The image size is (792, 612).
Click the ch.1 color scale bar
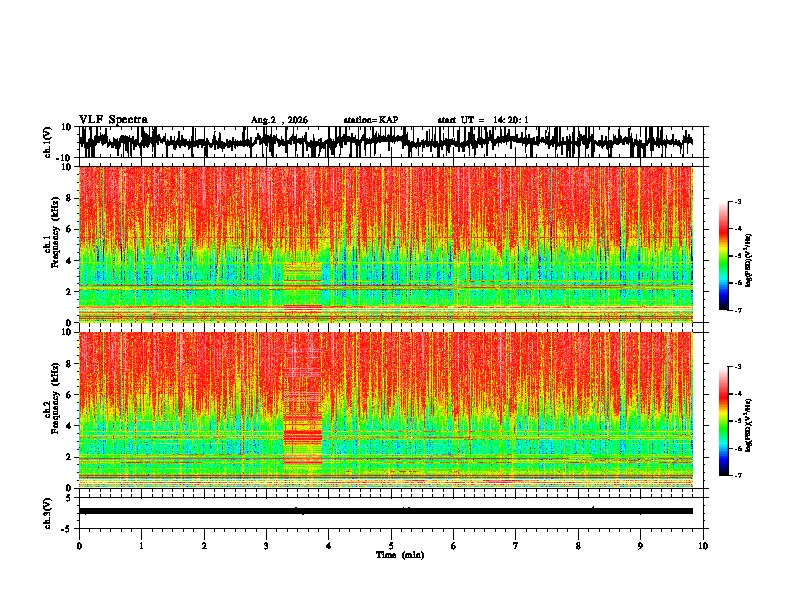click(x=723, y=256)
